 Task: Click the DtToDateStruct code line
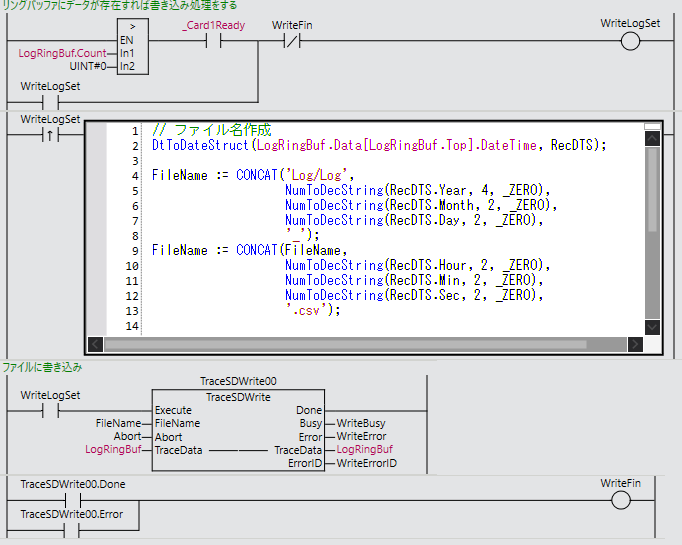379,145
